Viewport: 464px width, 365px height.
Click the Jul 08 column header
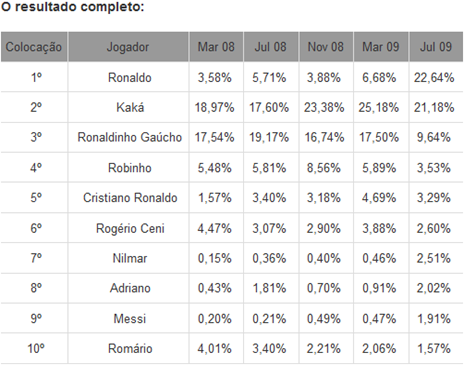click(271, 47)
